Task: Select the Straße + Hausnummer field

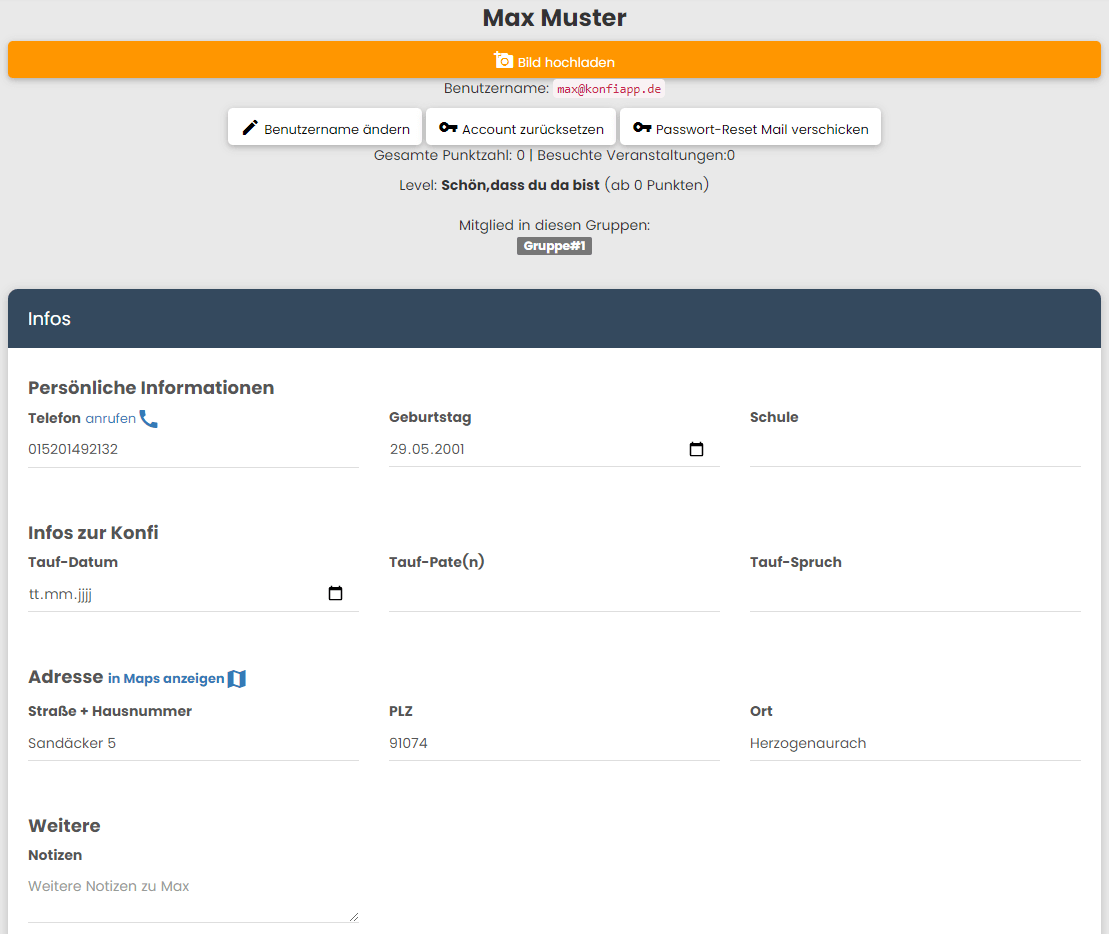Action: pyautogui.click(x=193, y=744)
